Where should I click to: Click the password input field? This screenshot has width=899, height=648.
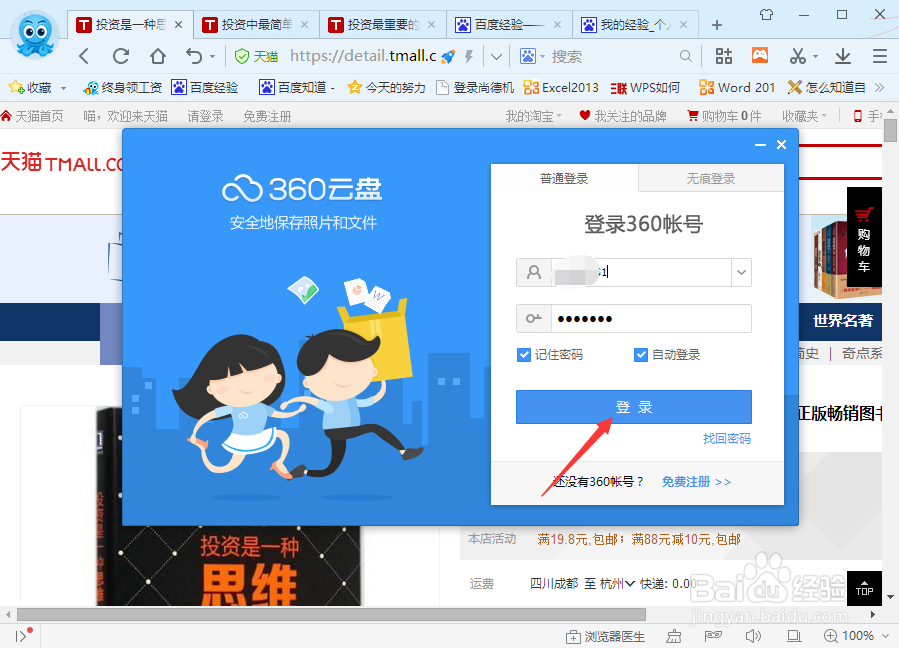650,318
